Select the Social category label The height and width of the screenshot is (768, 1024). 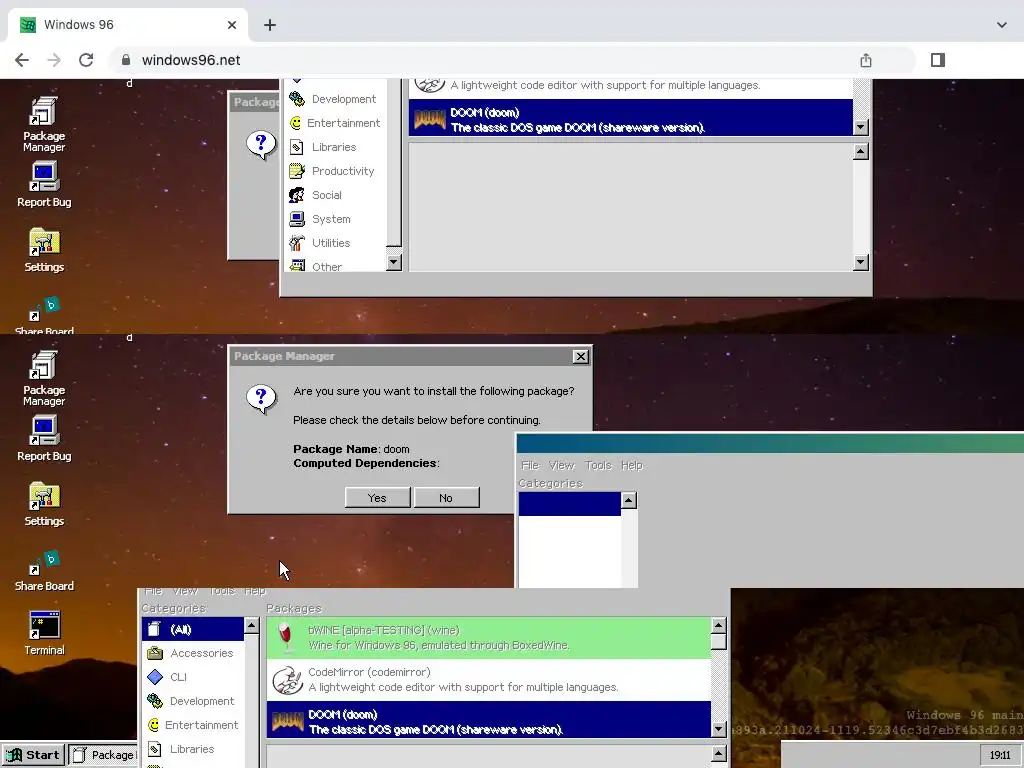point(327,195)
